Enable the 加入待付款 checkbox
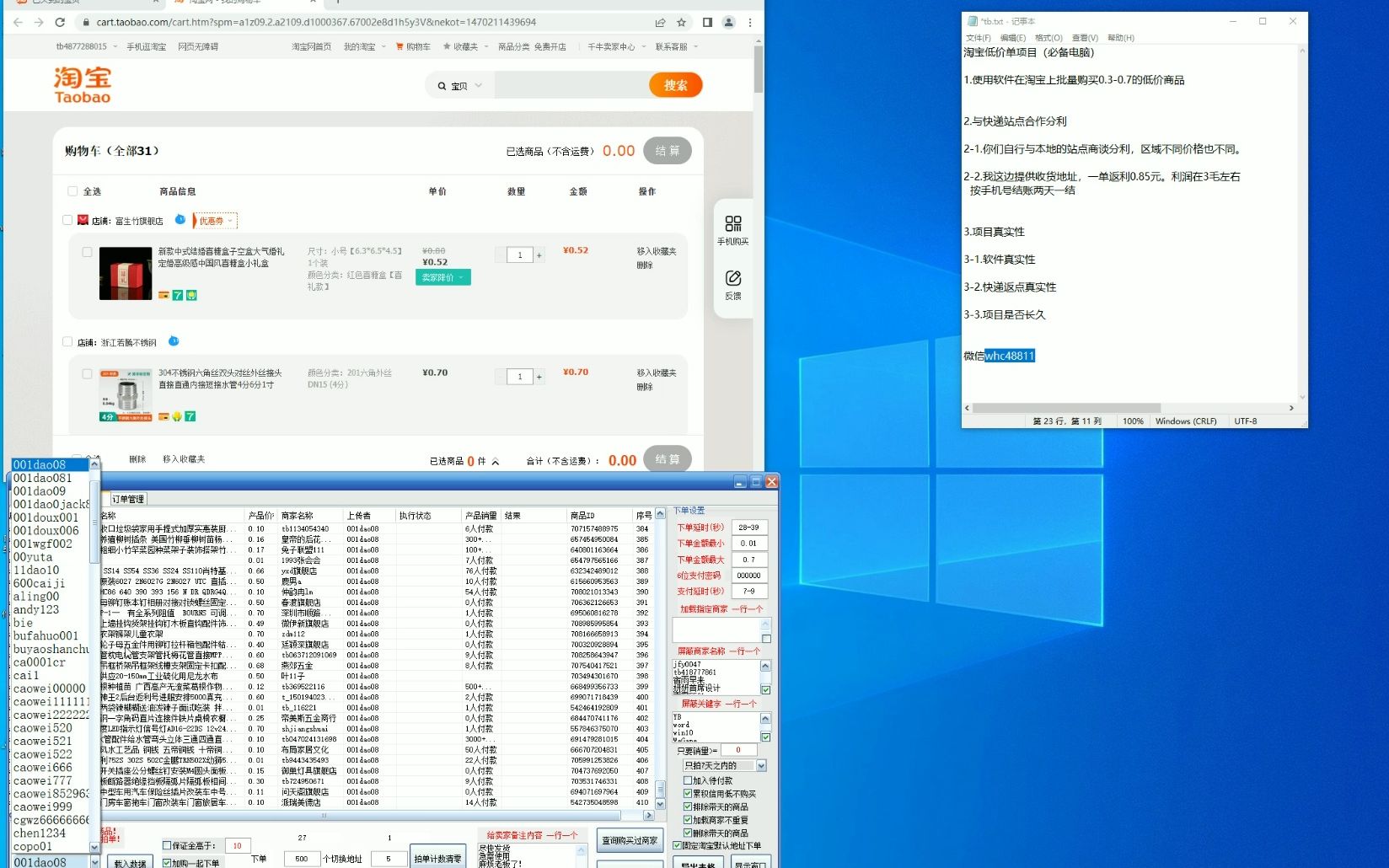Screen dimensions: 1389x868 coord(688,780)
